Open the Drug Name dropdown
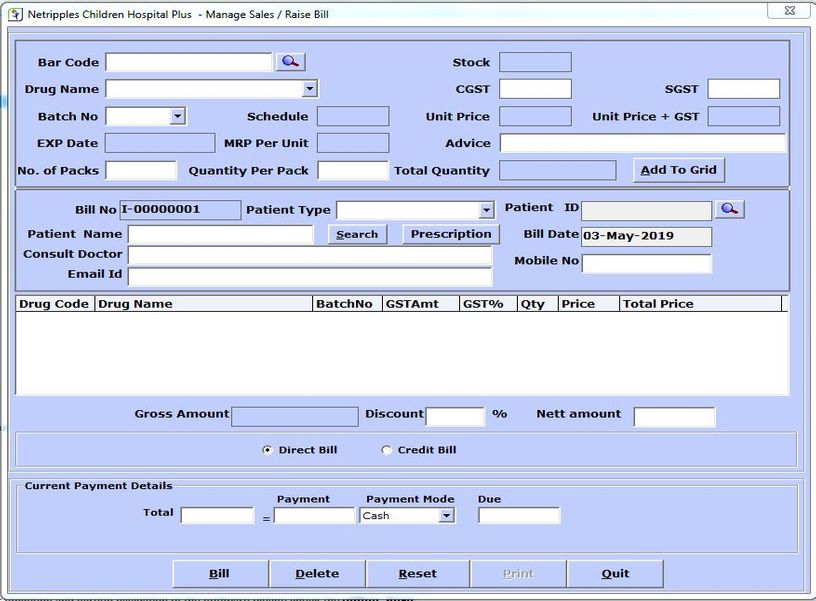Image resolution: width=816 pixels, height=601 pixels. 310,89
